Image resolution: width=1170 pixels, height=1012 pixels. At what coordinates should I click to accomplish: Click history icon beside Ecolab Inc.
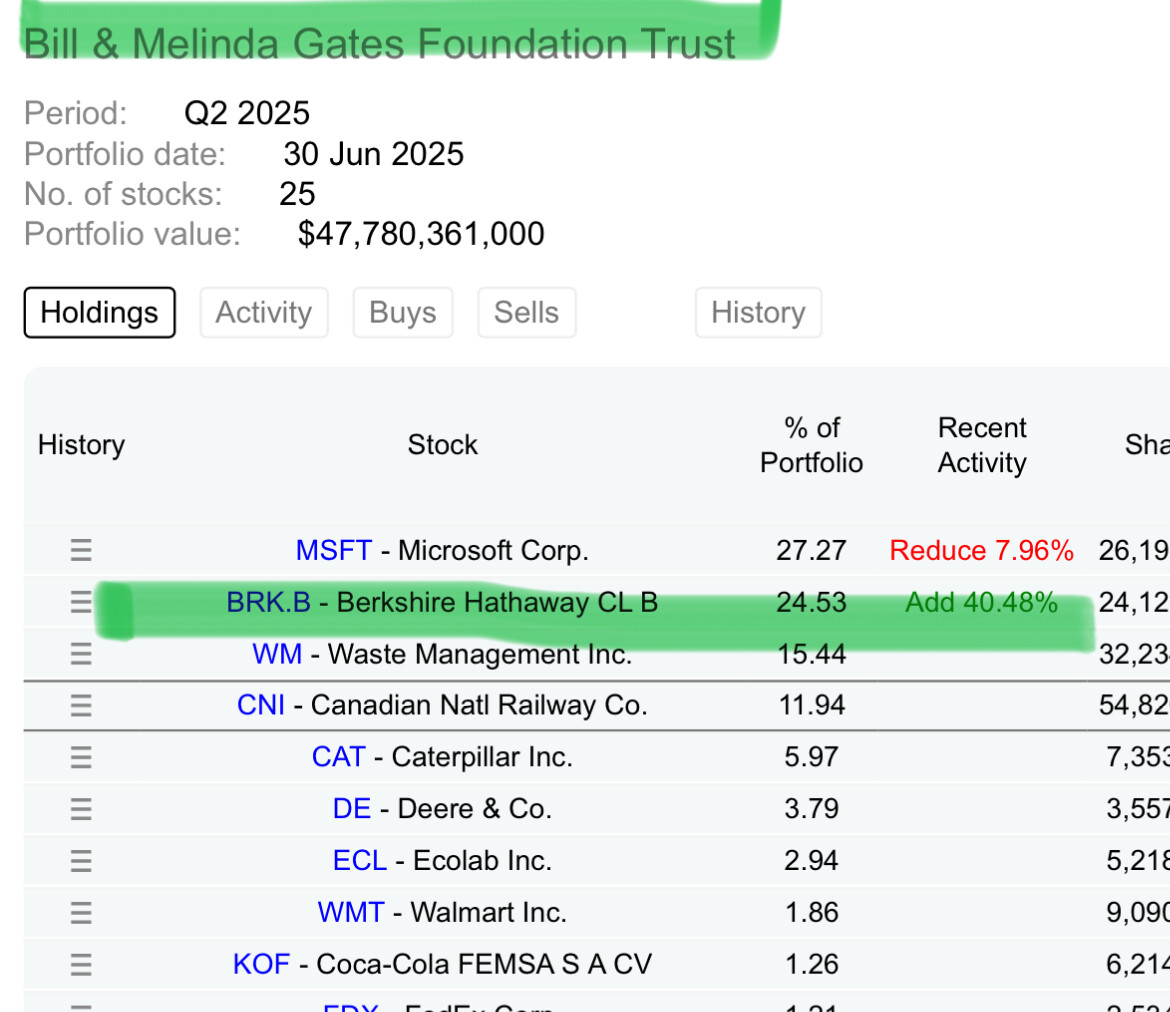tap(81, 861)
